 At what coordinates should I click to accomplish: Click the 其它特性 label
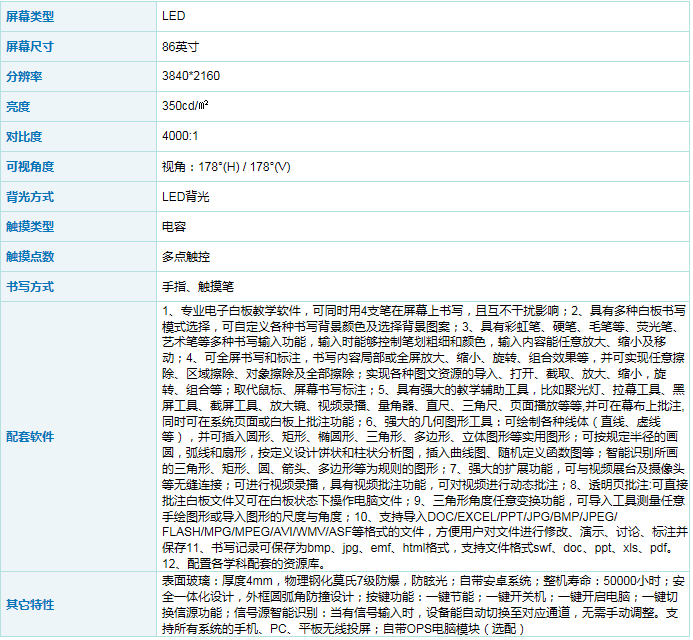click(30, 605)
